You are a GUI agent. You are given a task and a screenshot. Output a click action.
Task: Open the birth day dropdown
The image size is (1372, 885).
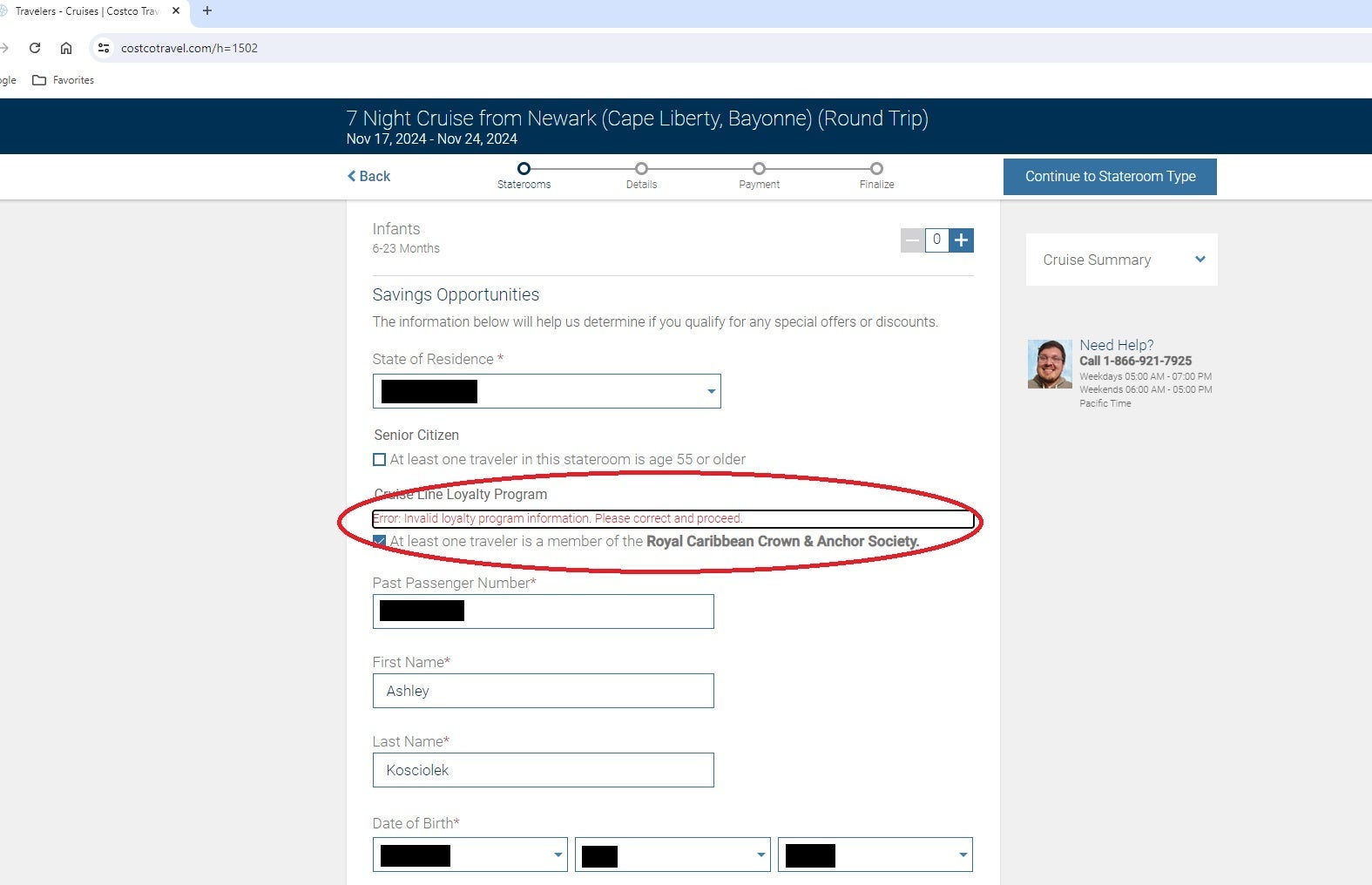(x=672, y=855)
